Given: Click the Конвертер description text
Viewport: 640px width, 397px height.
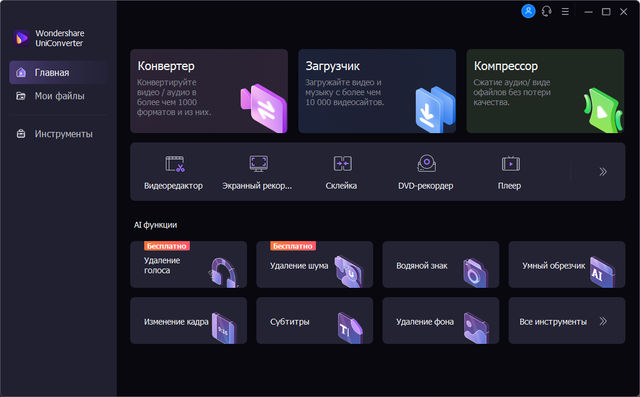Looking at the screenshot, I should [174, 97].
